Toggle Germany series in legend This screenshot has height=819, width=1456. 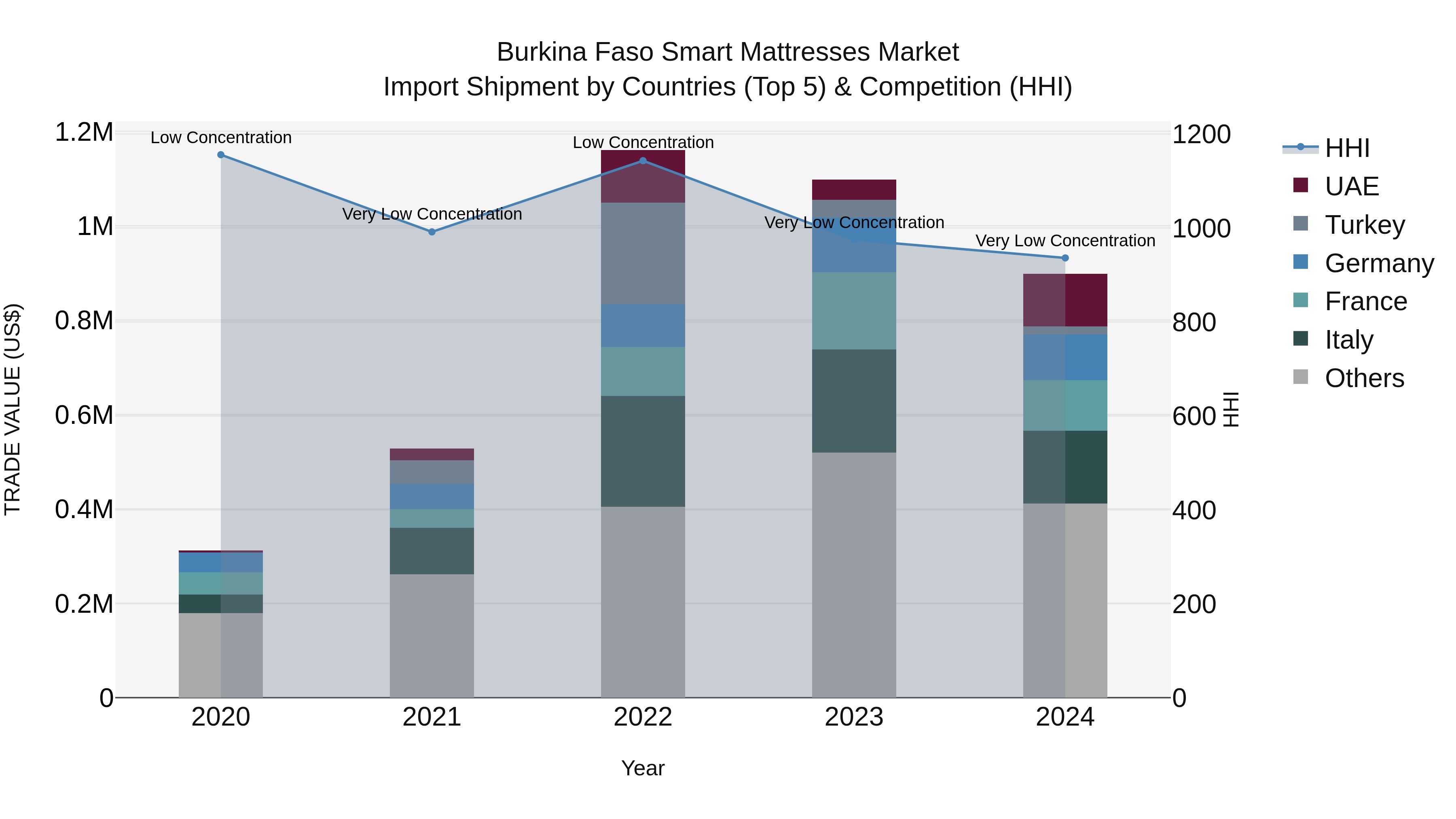click(1363, 263)
